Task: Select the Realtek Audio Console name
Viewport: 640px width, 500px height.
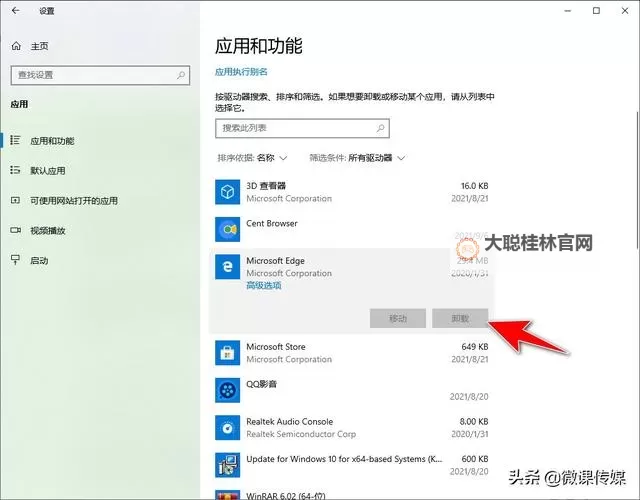Action: click(x=289, y=421)
